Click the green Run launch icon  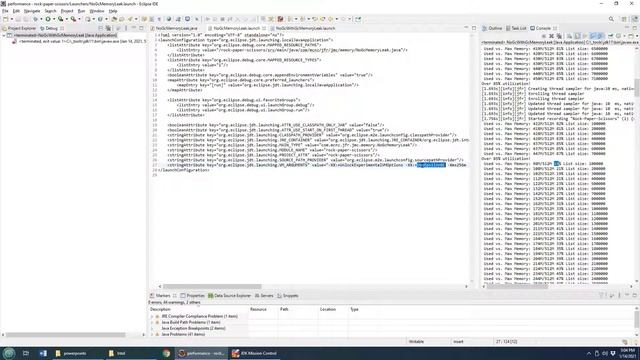[x=48, y=19]
